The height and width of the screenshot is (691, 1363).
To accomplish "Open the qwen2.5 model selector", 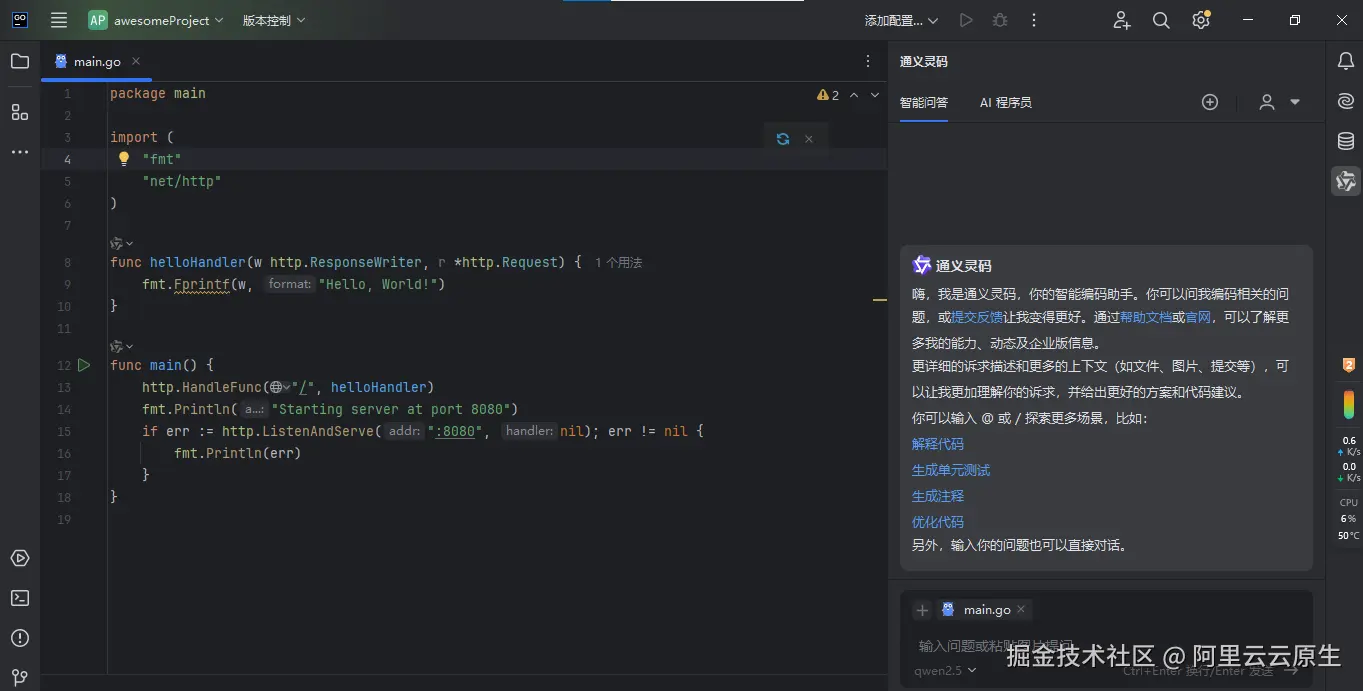I will pyautogui.click(x=945, y=670).
